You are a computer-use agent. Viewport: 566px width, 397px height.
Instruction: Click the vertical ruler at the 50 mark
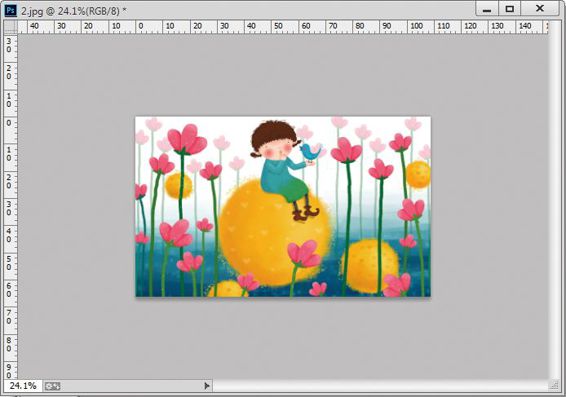pyautogui.click(x=10, y=263)
